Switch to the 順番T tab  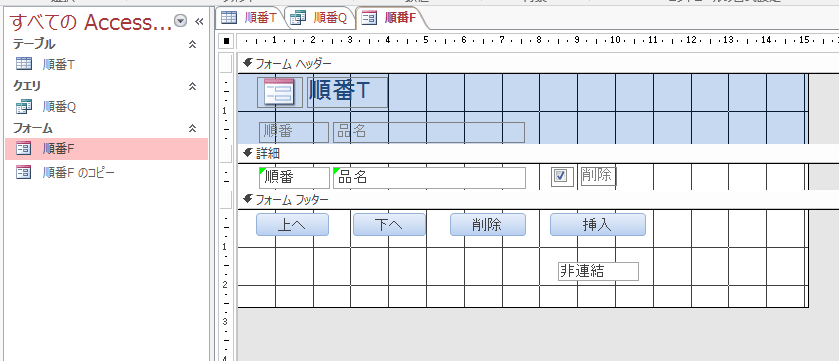pyautogui.click(x=249, y=18)
